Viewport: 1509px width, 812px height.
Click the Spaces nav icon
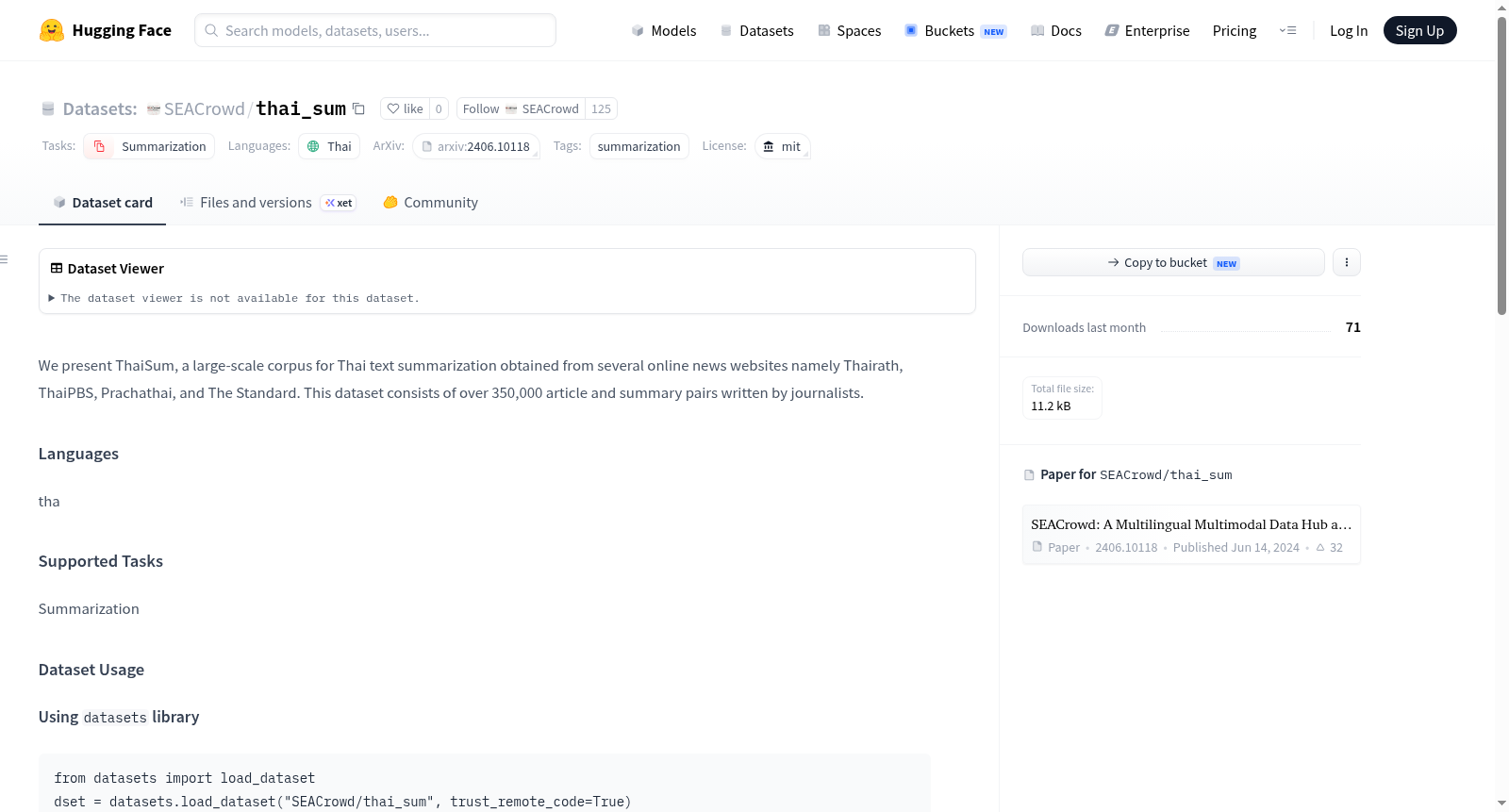[824, 31]
